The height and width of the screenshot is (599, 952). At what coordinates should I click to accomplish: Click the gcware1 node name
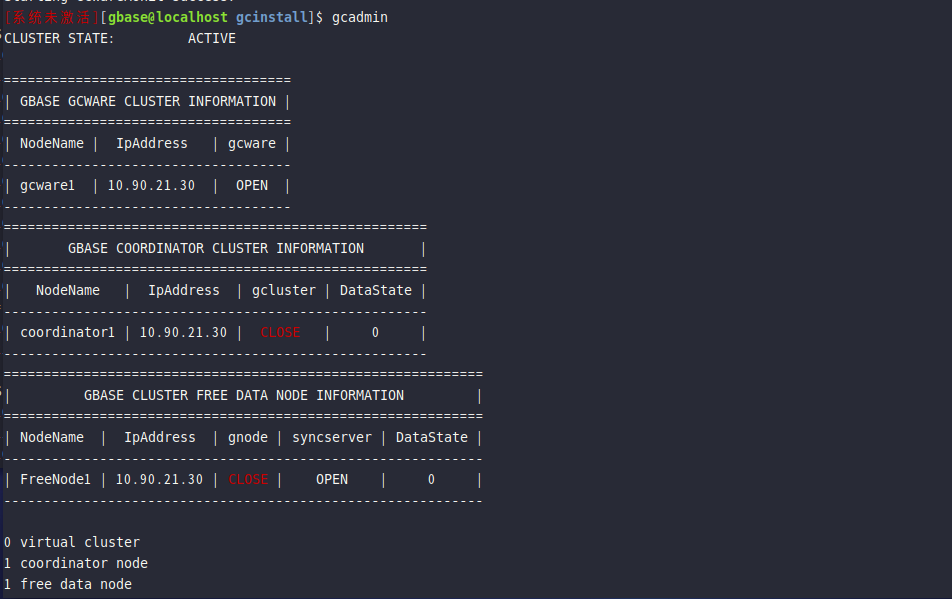pyautogui.click(x=47, y=185)
